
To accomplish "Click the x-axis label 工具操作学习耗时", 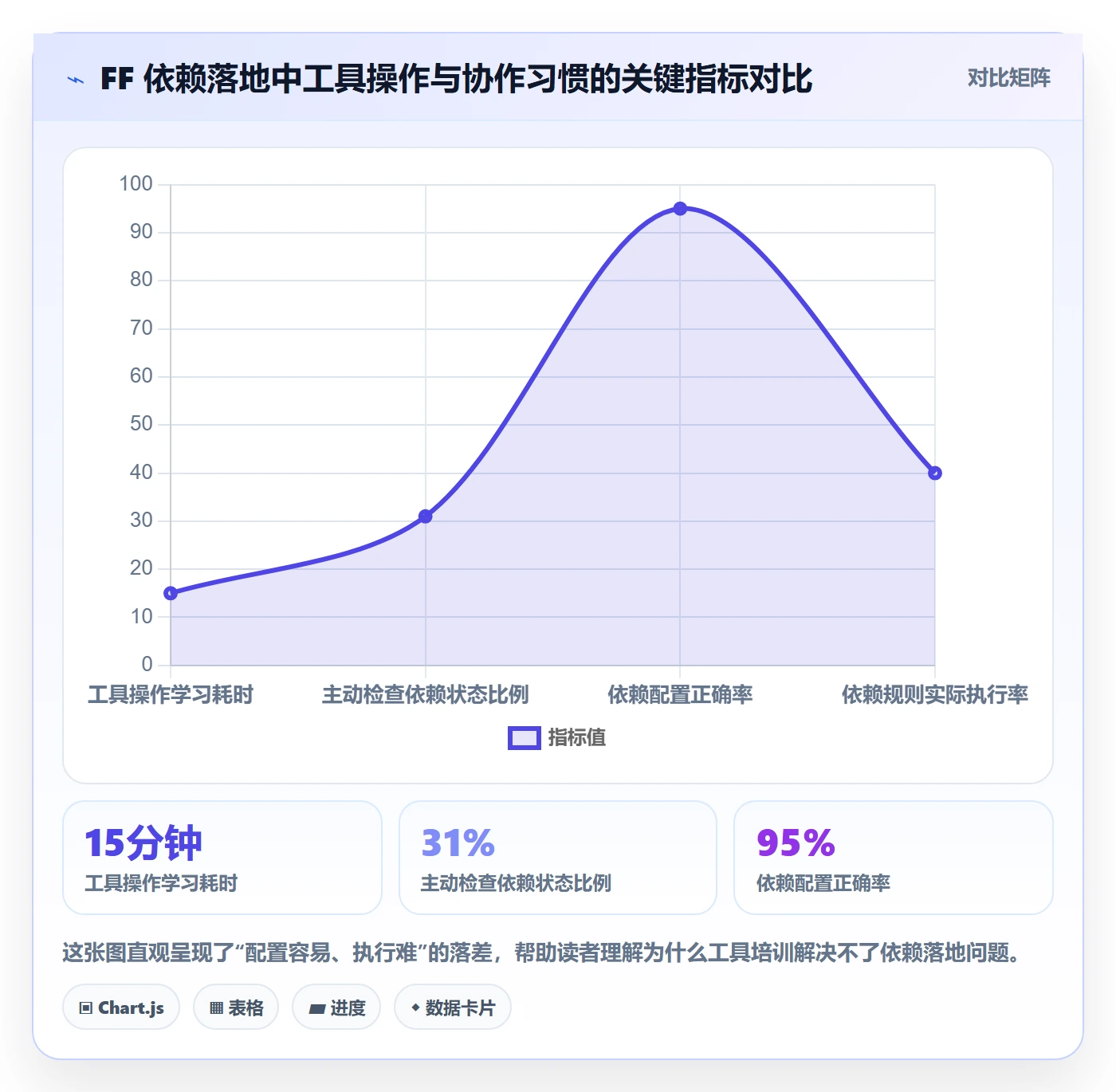I will click(x=171, y=695).
